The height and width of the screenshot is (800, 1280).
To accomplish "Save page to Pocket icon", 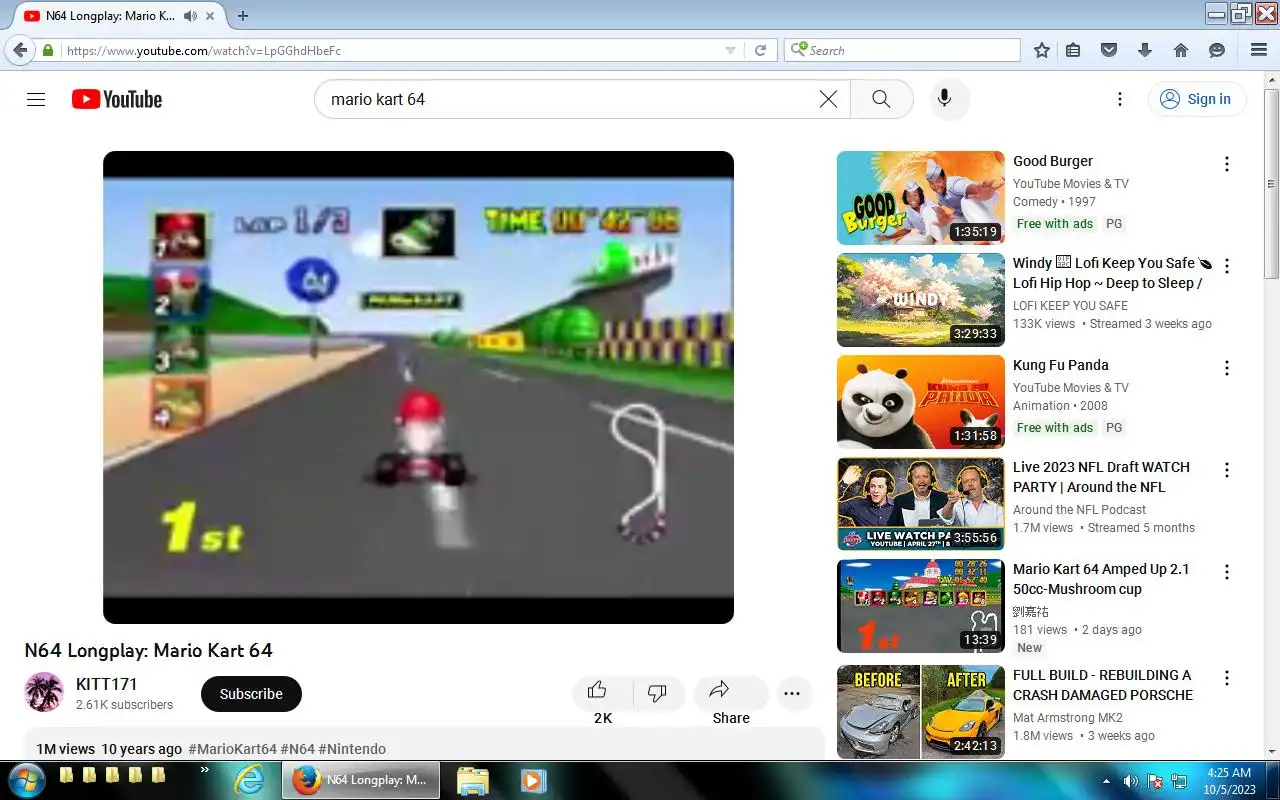I will [x=1108, y=50].
